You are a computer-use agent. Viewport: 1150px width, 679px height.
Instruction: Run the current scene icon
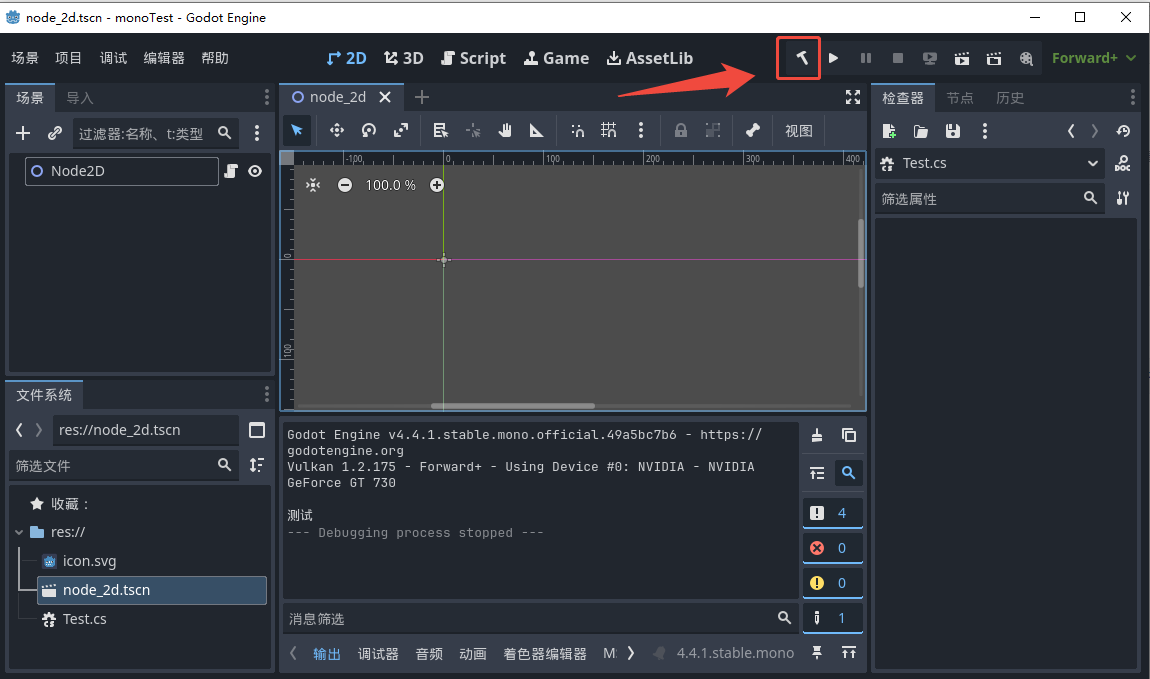pyautogui.click(x=962, y=58)
